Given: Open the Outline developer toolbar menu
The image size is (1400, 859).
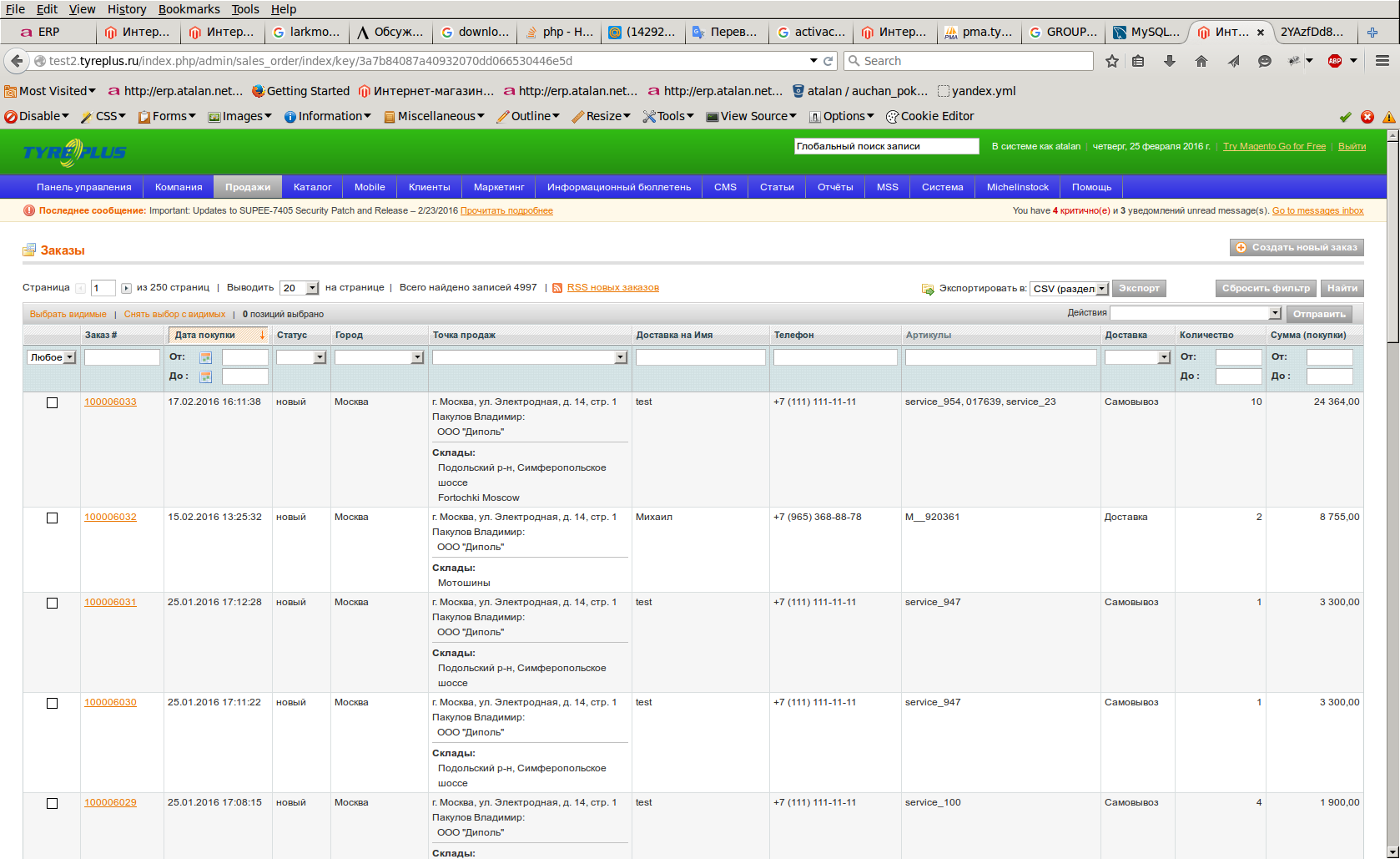Looking at the screenshot, I should (527, 116).
